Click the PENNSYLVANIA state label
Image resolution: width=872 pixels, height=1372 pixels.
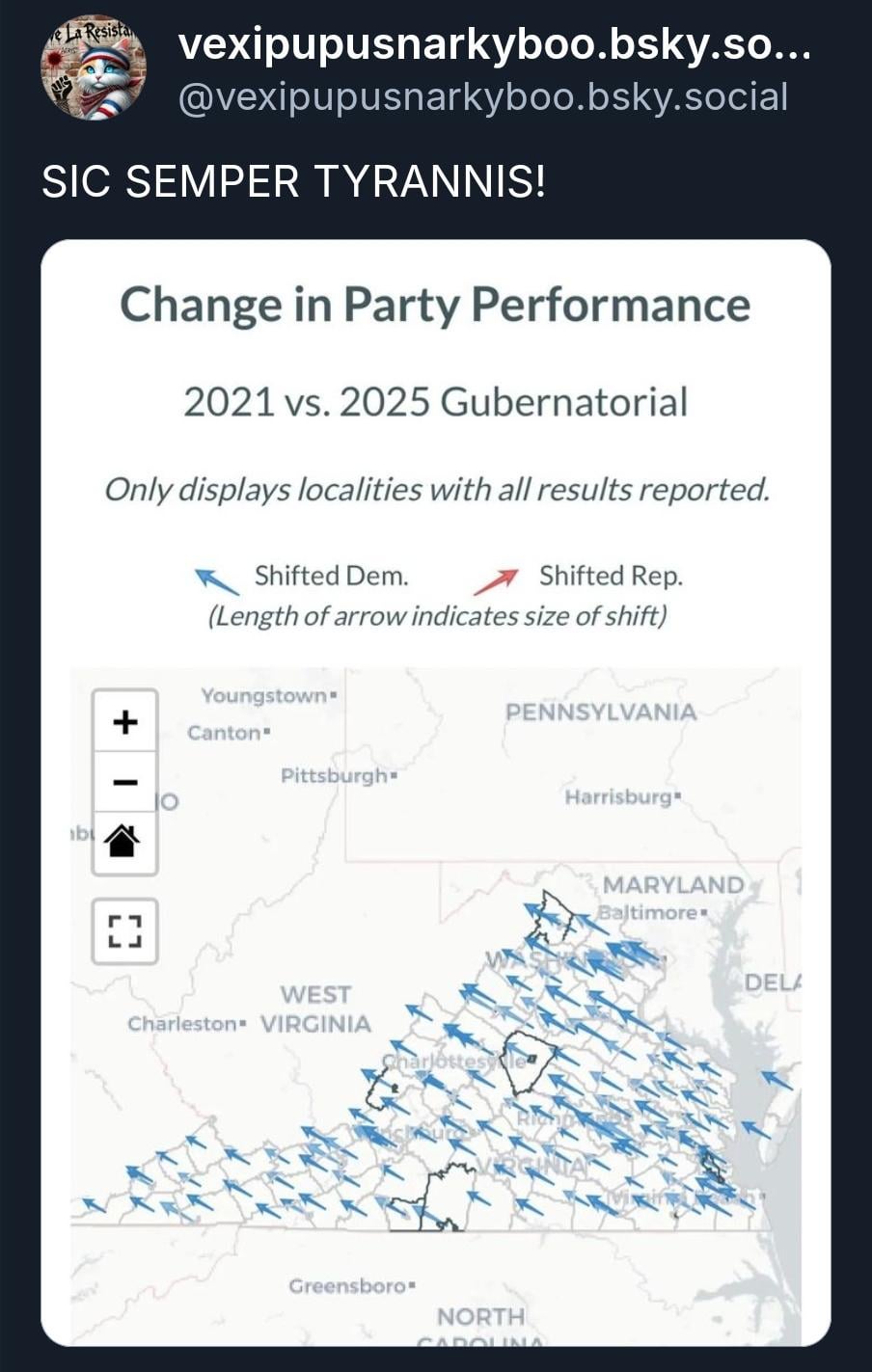point(600,712)
